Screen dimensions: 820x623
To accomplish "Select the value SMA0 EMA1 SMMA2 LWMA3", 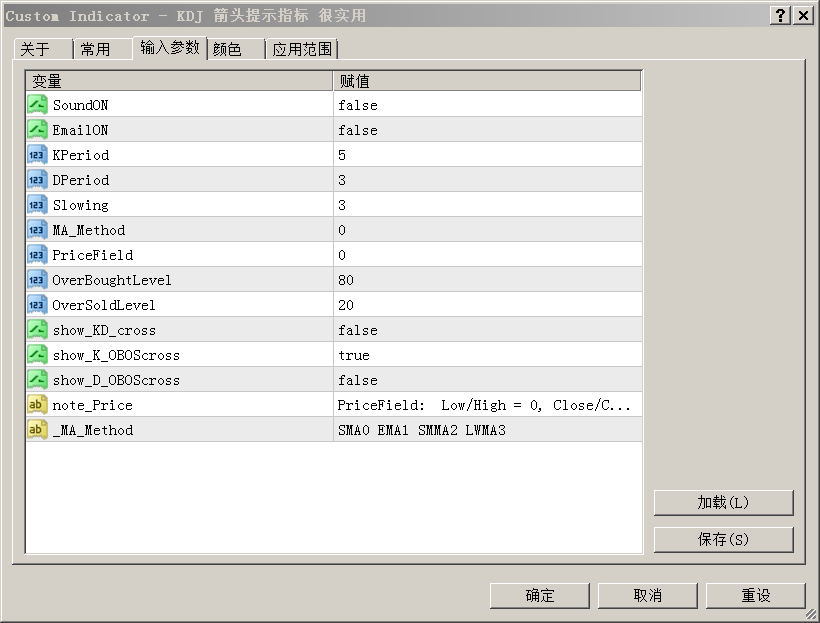I will click(422, 430).
